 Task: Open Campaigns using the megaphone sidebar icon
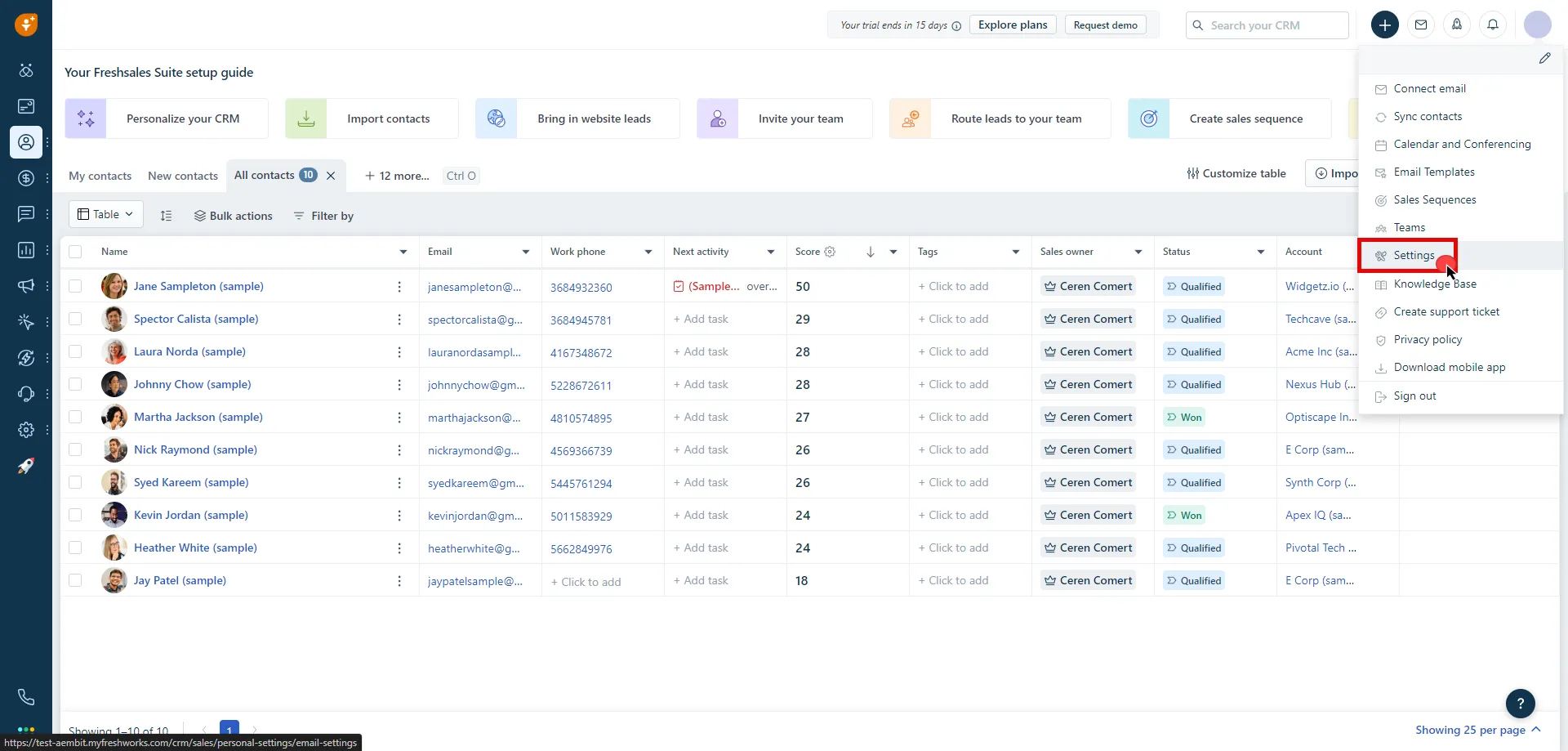pyautogui.click(x=26, y=286)
